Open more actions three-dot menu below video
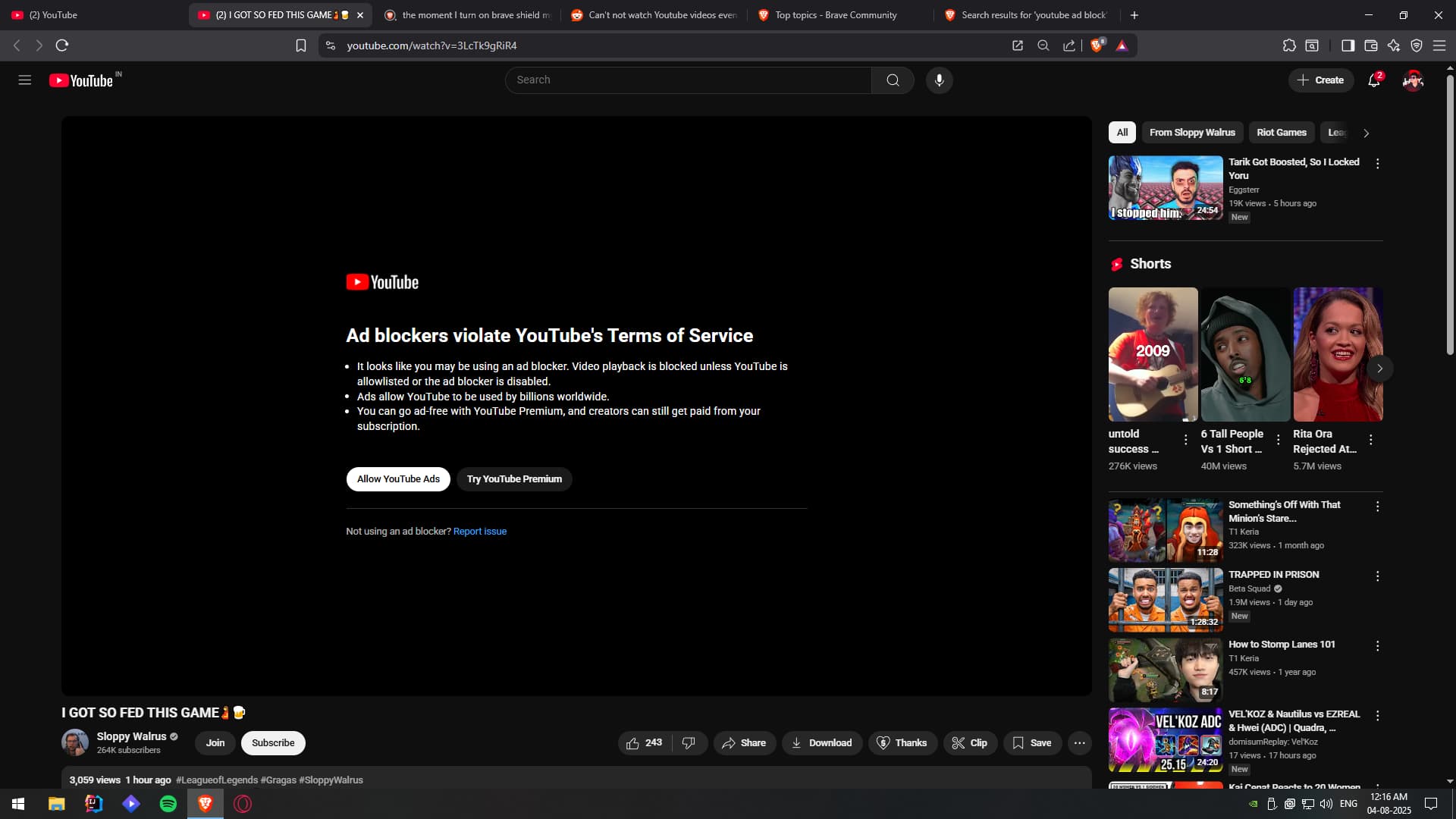The height and width of the screenshot is (819, 1456). tap(1079, 743)
